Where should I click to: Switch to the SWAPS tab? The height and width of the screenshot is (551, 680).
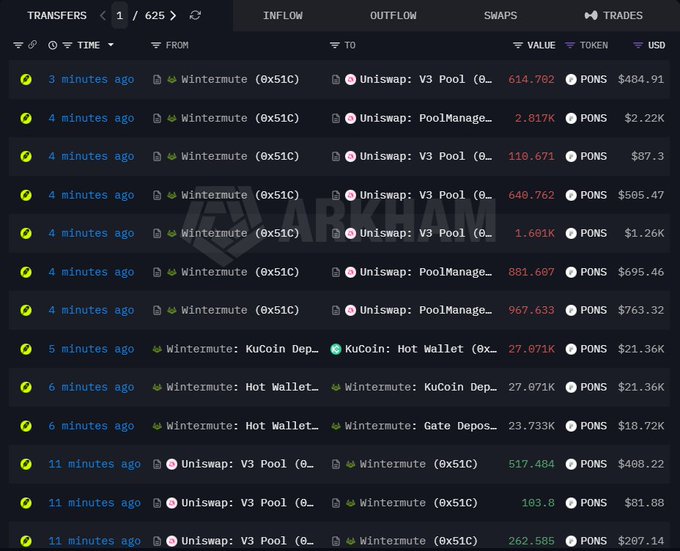click(x=500, y=16)
